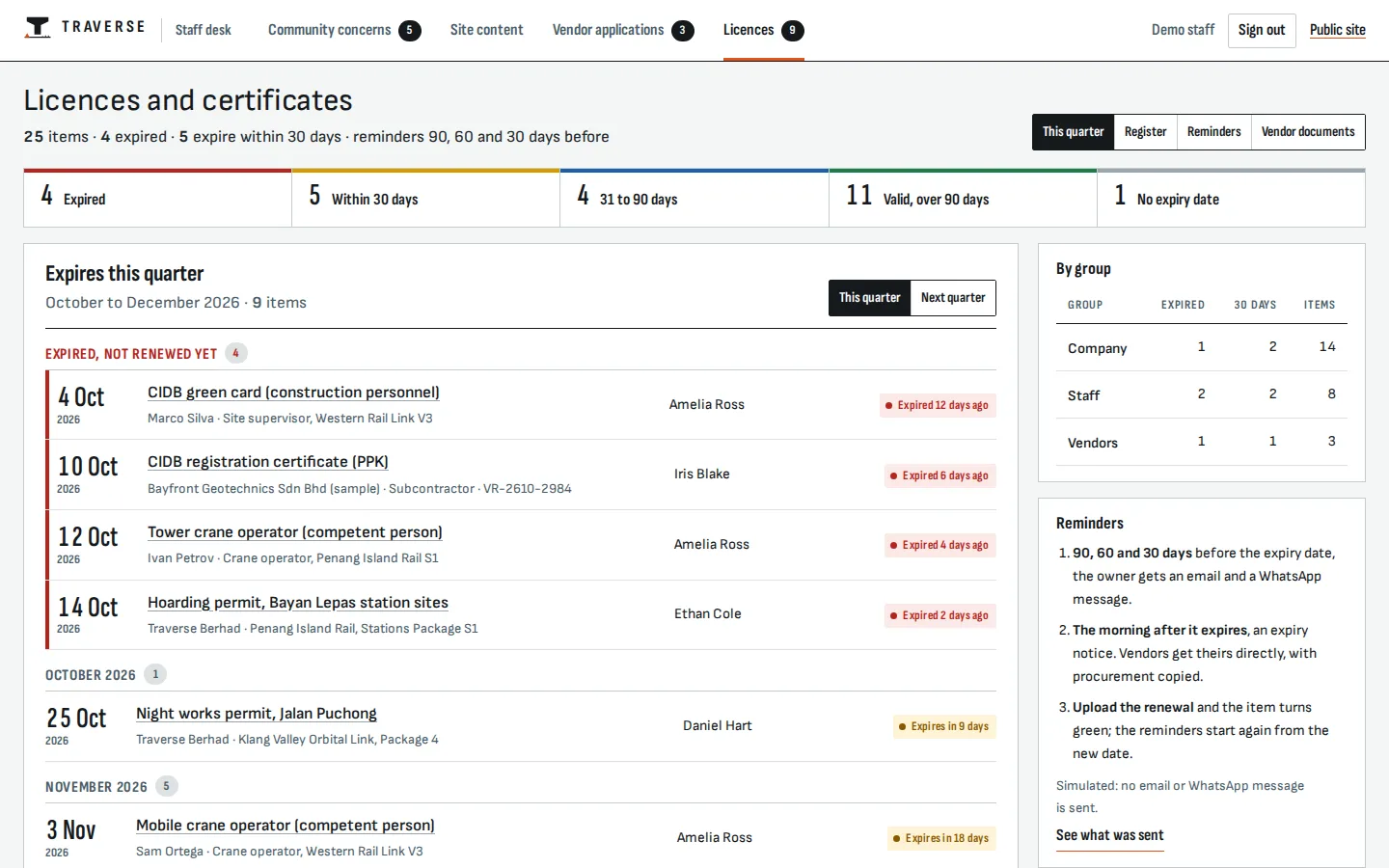
Task: Select the Vendors group row
Action: tap(1202, 442)
